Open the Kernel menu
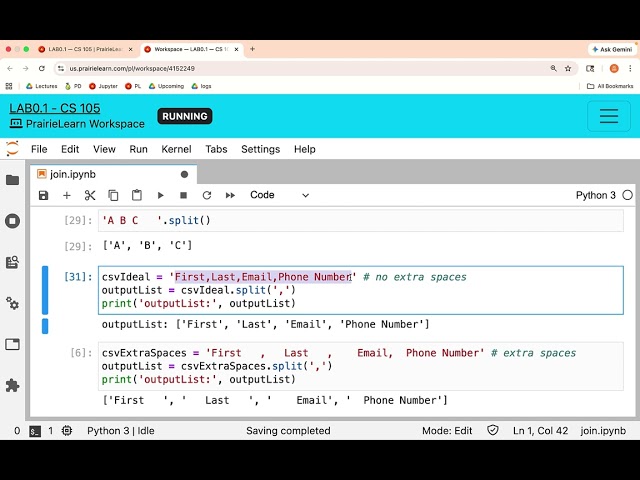 [176, 149]
